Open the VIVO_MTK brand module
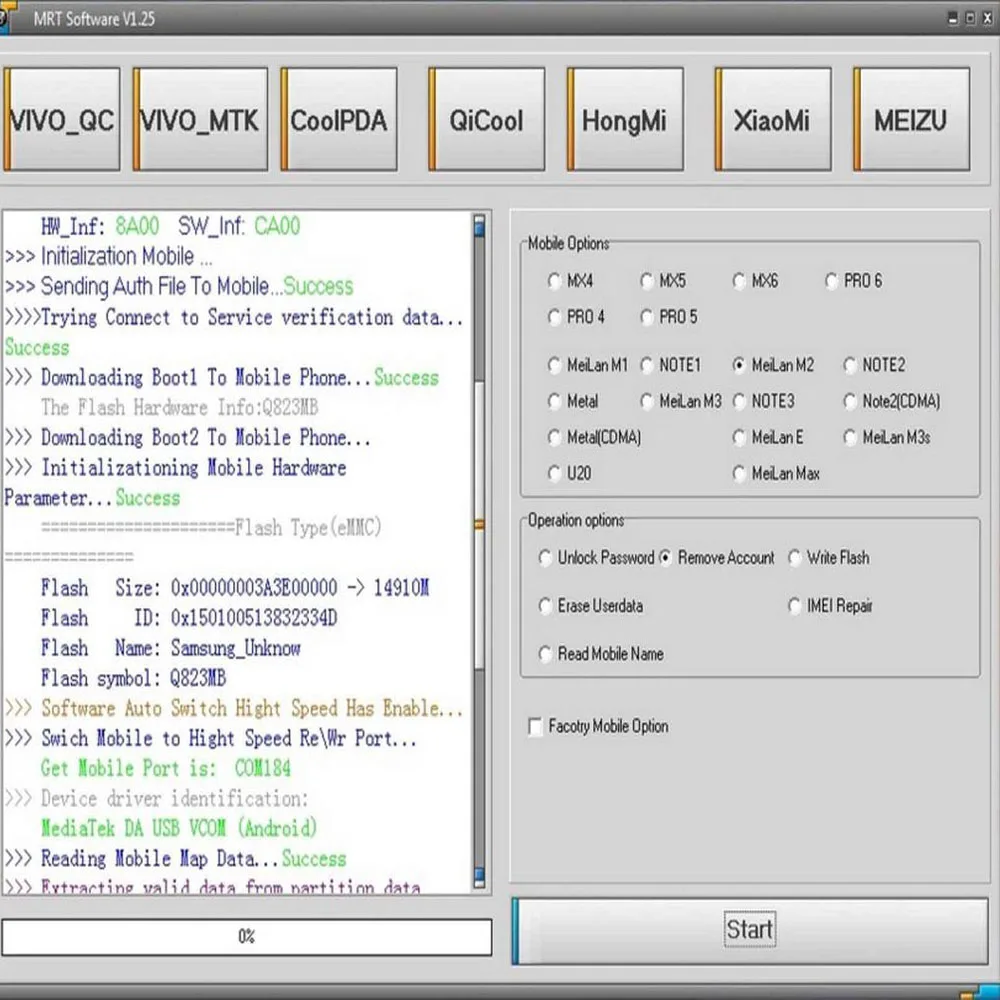 pyautogui.click(x=200, y=119)
